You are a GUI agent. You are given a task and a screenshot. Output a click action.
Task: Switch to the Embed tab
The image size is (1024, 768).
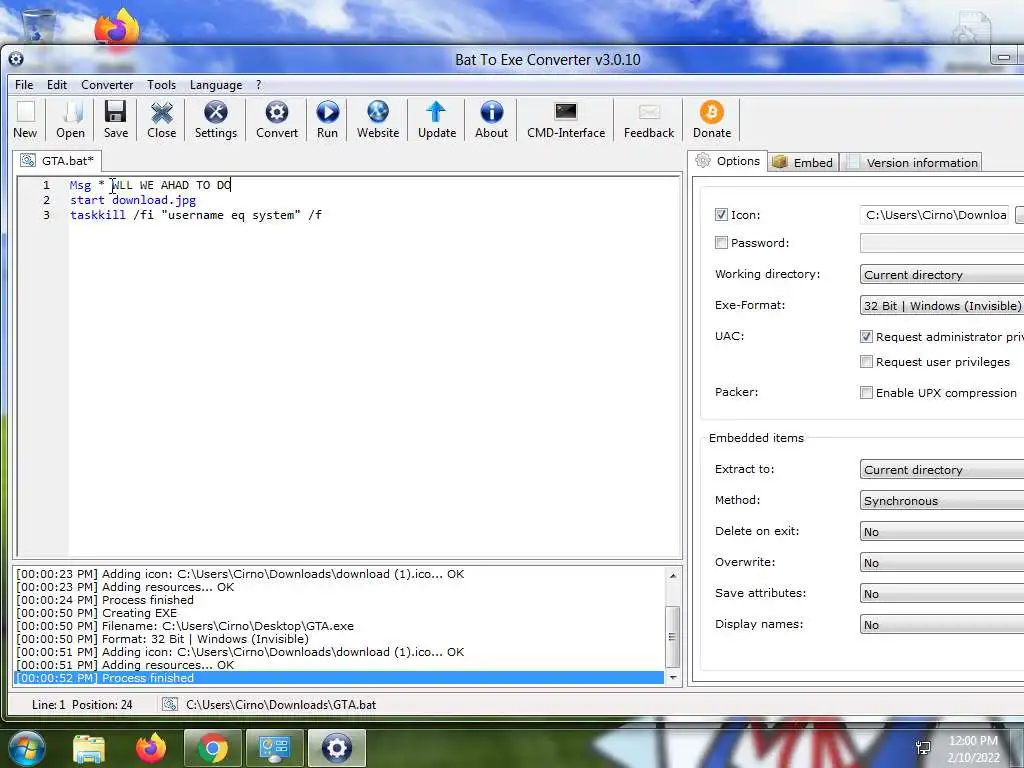click(803, 163)
